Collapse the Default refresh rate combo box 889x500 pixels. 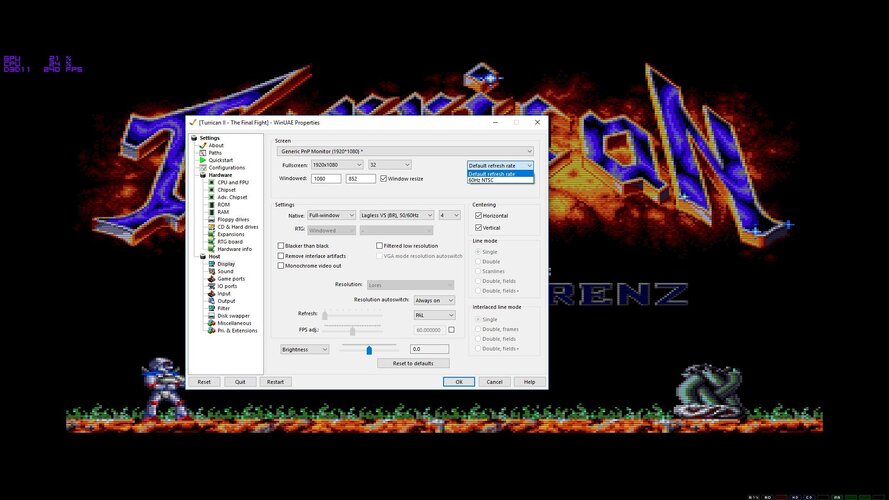tap(500, 166)
